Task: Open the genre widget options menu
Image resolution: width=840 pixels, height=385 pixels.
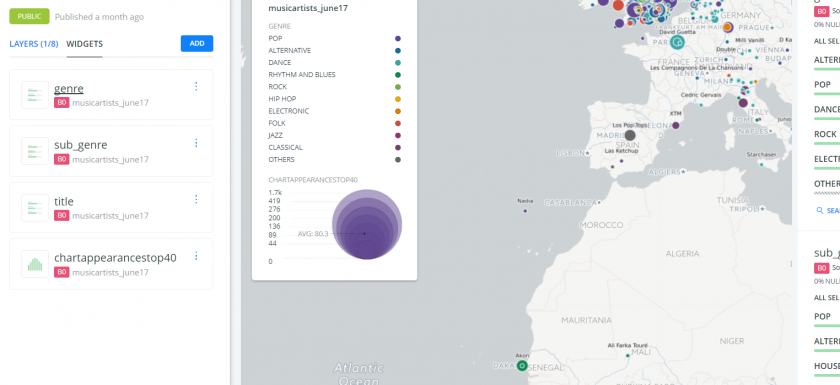Action: 196,86
